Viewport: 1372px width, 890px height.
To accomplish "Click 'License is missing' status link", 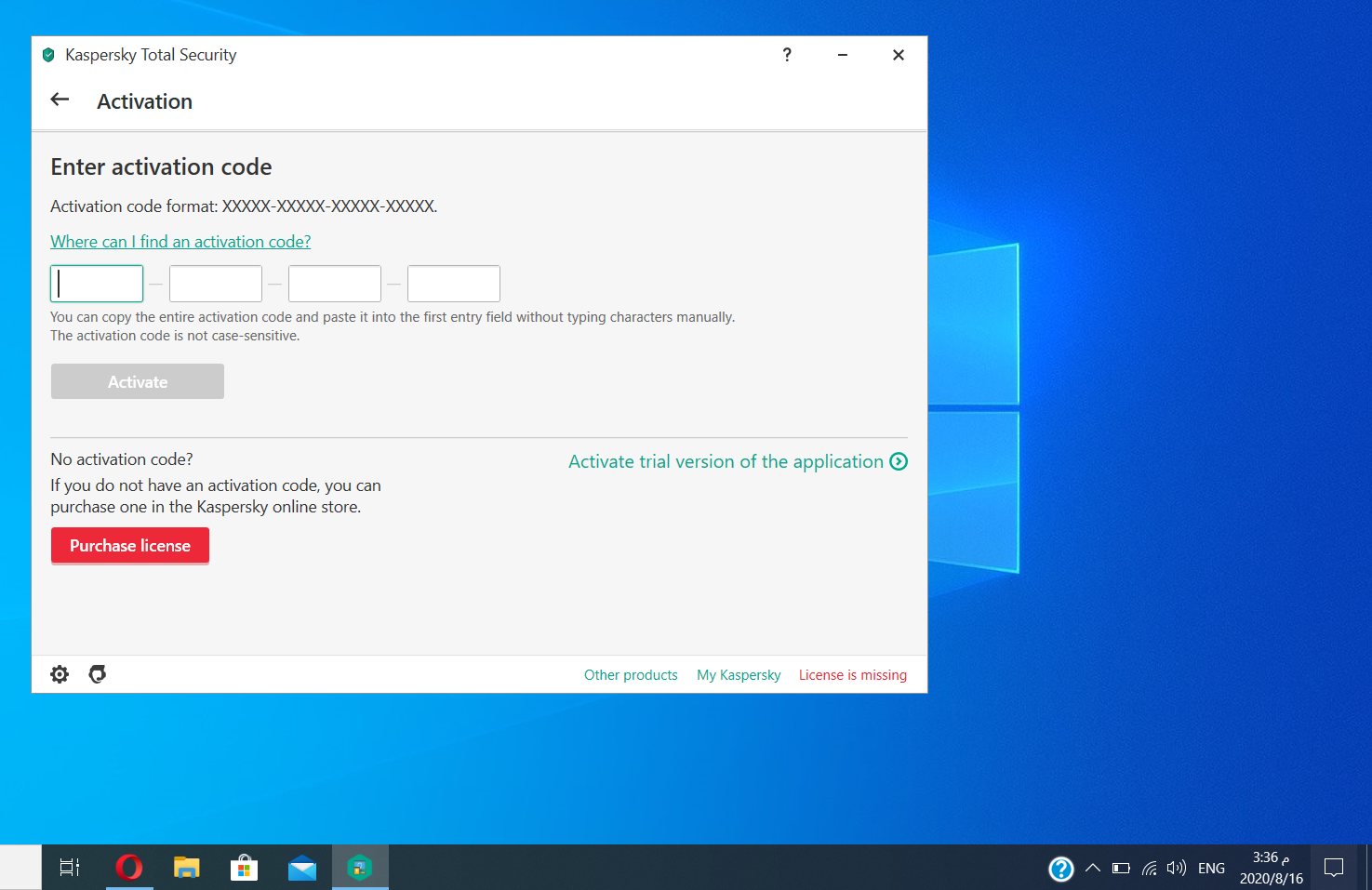I will tap(853, 675).
